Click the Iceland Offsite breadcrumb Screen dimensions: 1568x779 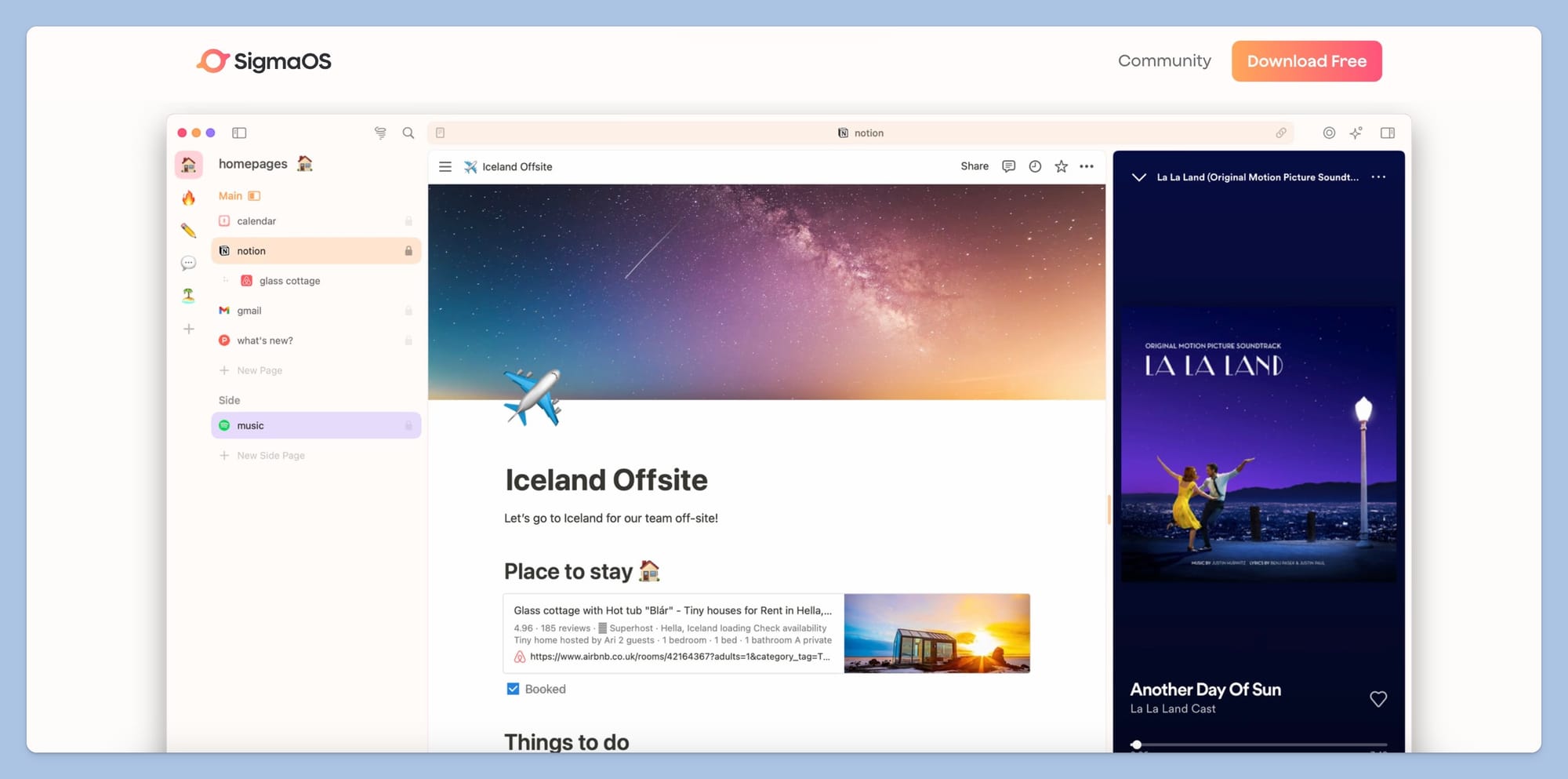point(508,166)
